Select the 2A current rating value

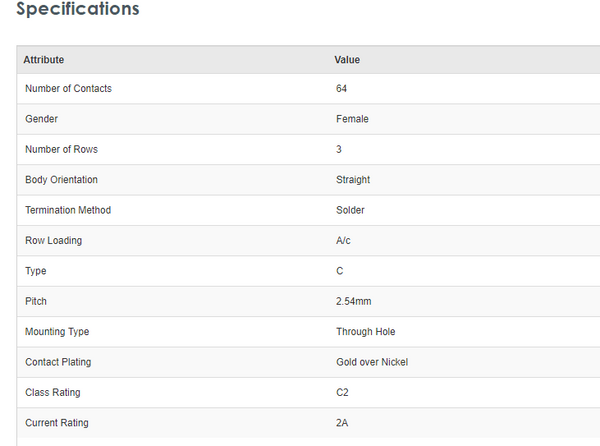point(342,423)
